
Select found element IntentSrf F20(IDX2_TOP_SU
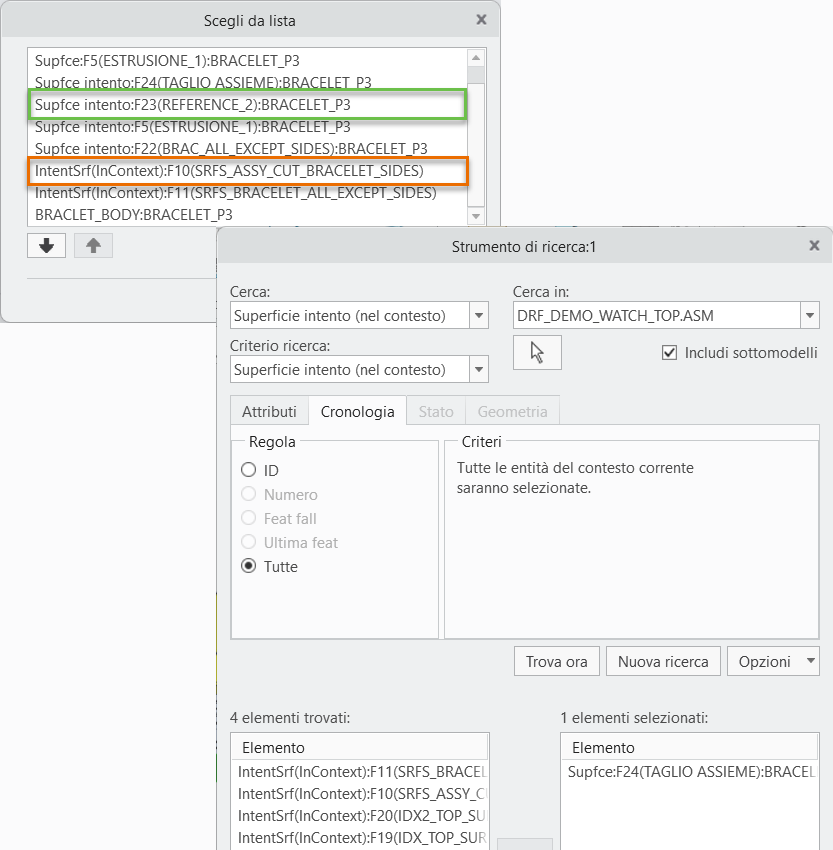(x=360, y=816)
